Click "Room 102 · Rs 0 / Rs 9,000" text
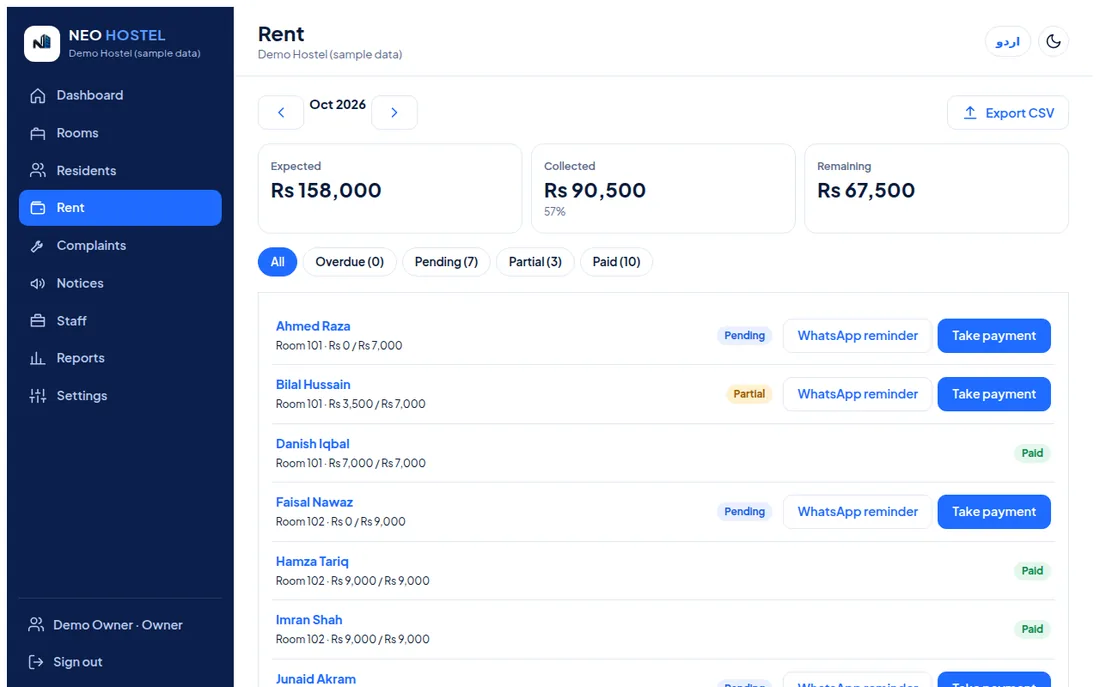This screenshot has width=1100, height=687. [x=341, y=521]
